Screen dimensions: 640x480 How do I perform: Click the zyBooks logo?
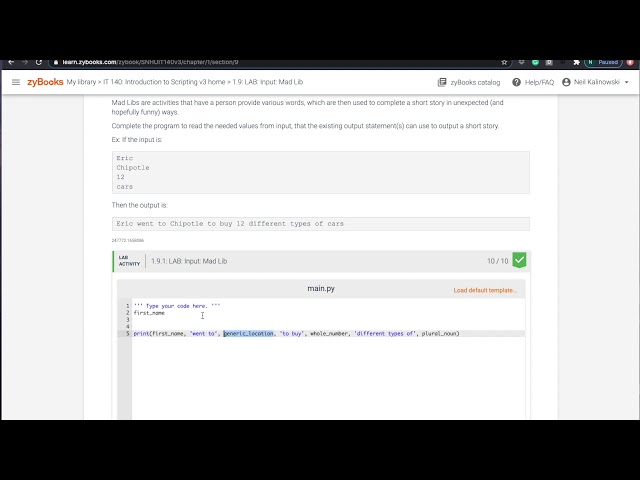coord(45,82)
